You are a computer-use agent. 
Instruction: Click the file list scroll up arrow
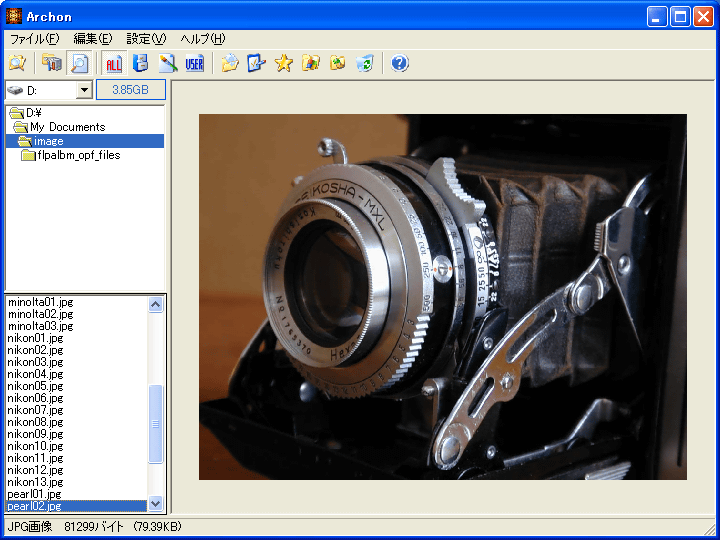(156, 304)
